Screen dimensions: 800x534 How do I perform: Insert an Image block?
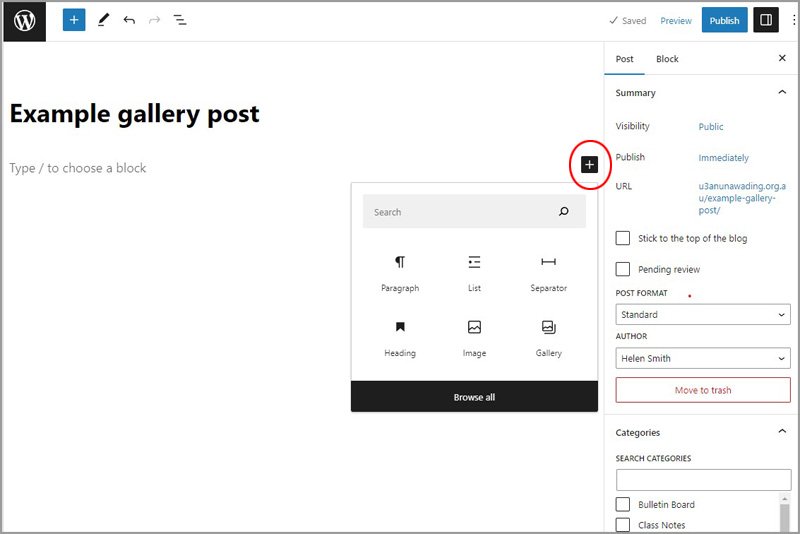(474, 339)
